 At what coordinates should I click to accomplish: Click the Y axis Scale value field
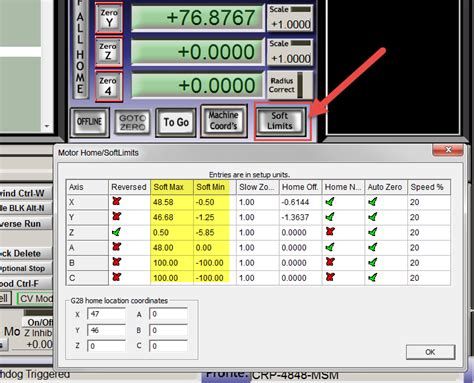pyautogui.click(x=291, y=24)
